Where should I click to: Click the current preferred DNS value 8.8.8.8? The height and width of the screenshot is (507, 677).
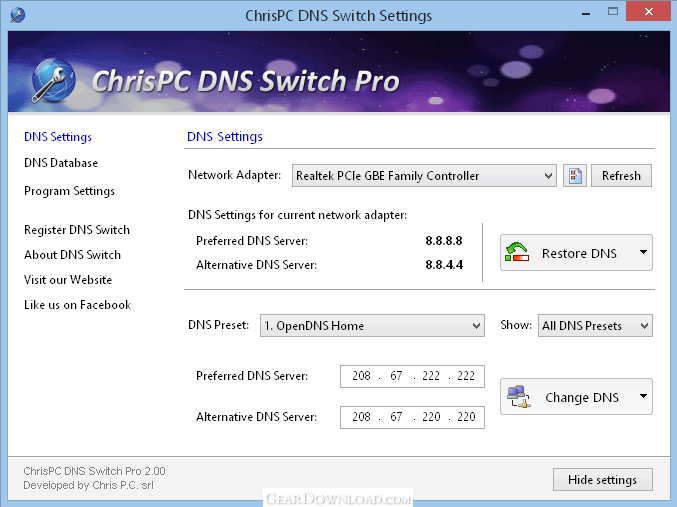click(444, 241)
